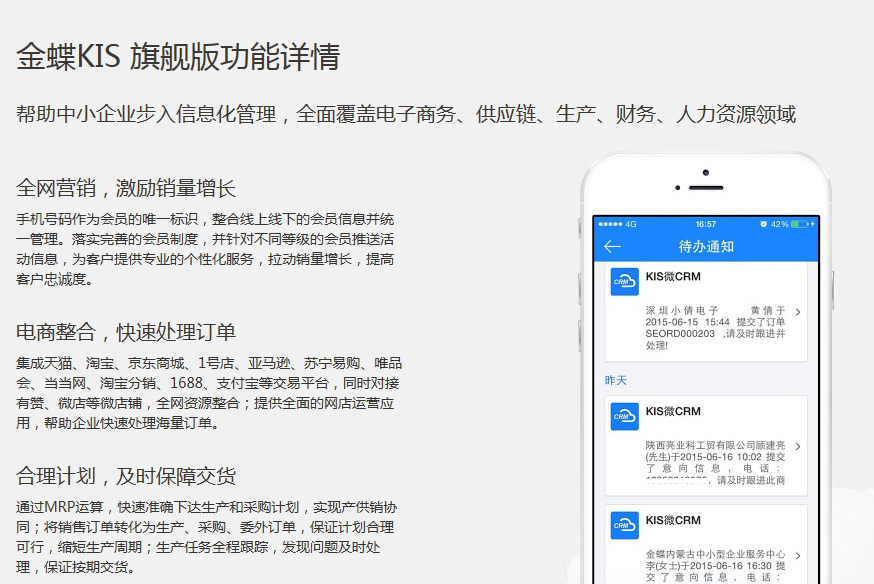Open the chevron on the 金蝶内蒙古 notification
Viewport: 874px width, 584px height.
click(798, 556)
